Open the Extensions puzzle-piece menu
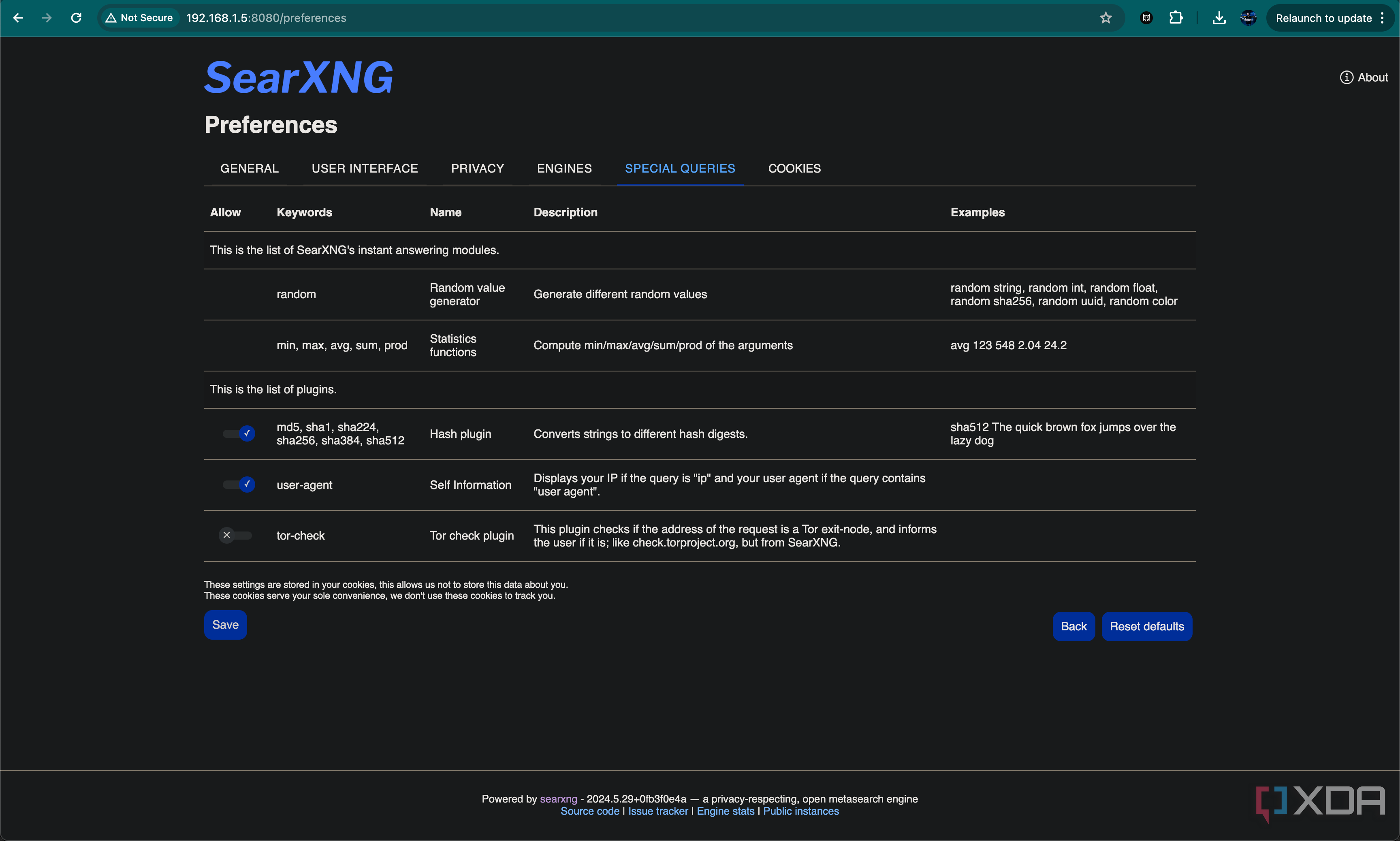This screenshot has width=1400, height=841. coord(1176,18)
